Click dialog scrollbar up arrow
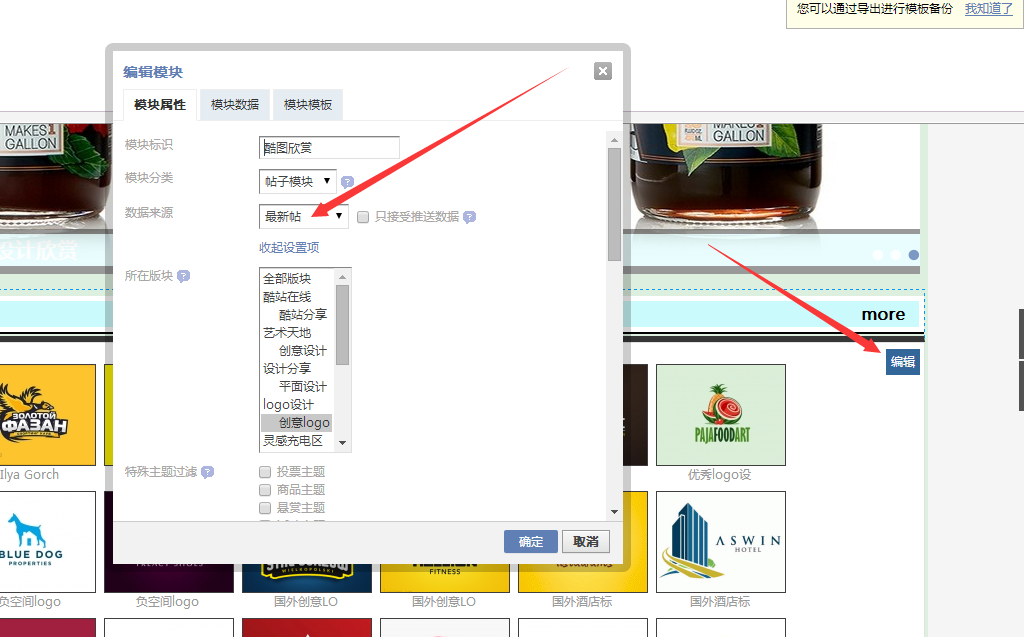Image resolution: width=1024 pixels, height=637 pixels. coord(614,140)
